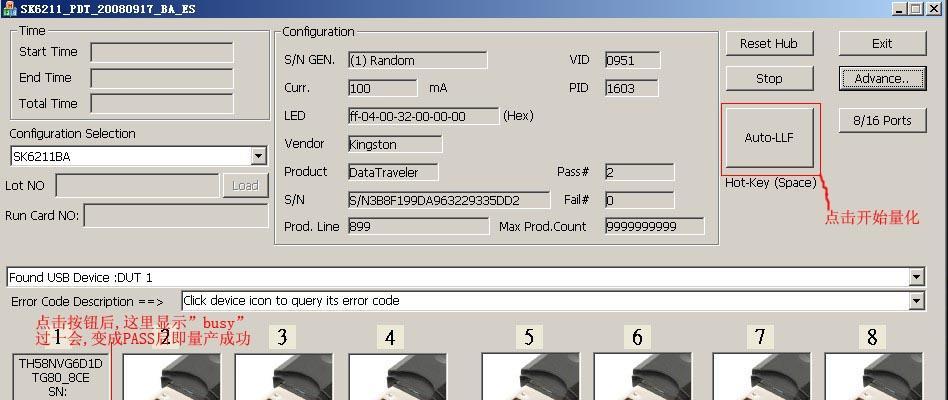This screenshot has height=400, width=948.
Task: Click the port number 7 label
Action: 760,337
